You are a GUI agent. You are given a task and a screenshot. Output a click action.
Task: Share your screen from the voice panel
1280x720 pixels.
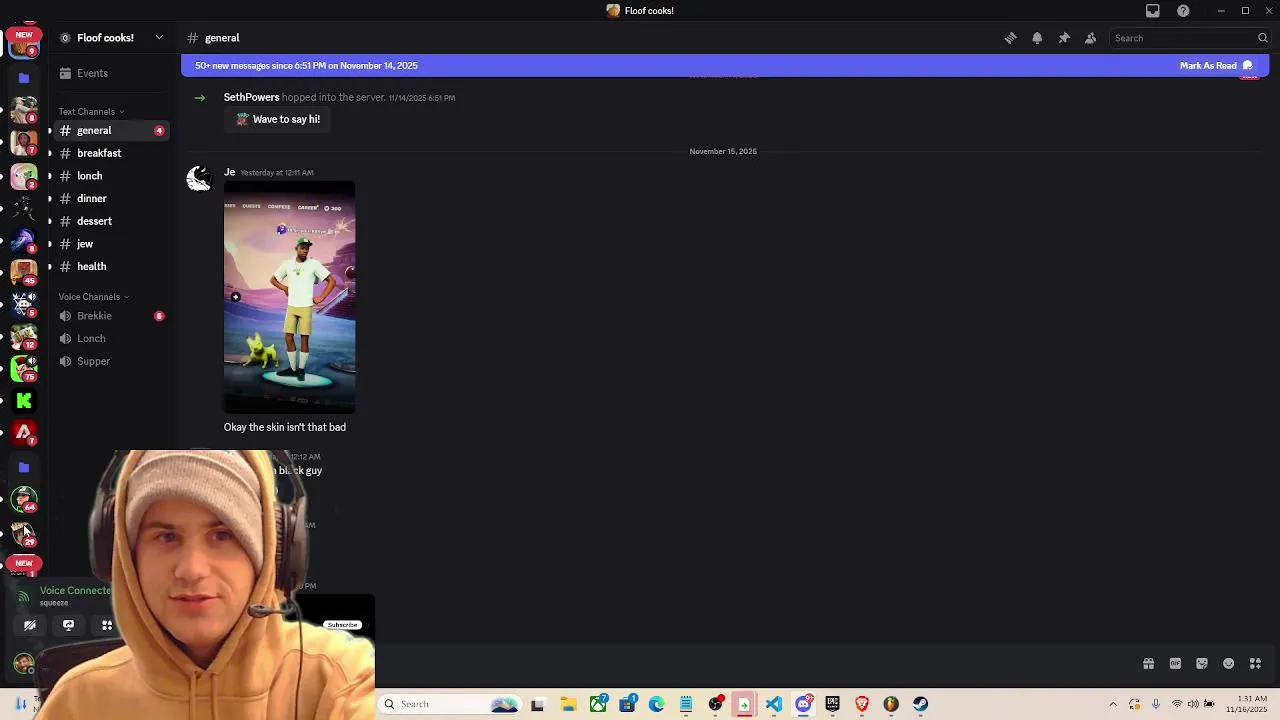tap(68, 625)
